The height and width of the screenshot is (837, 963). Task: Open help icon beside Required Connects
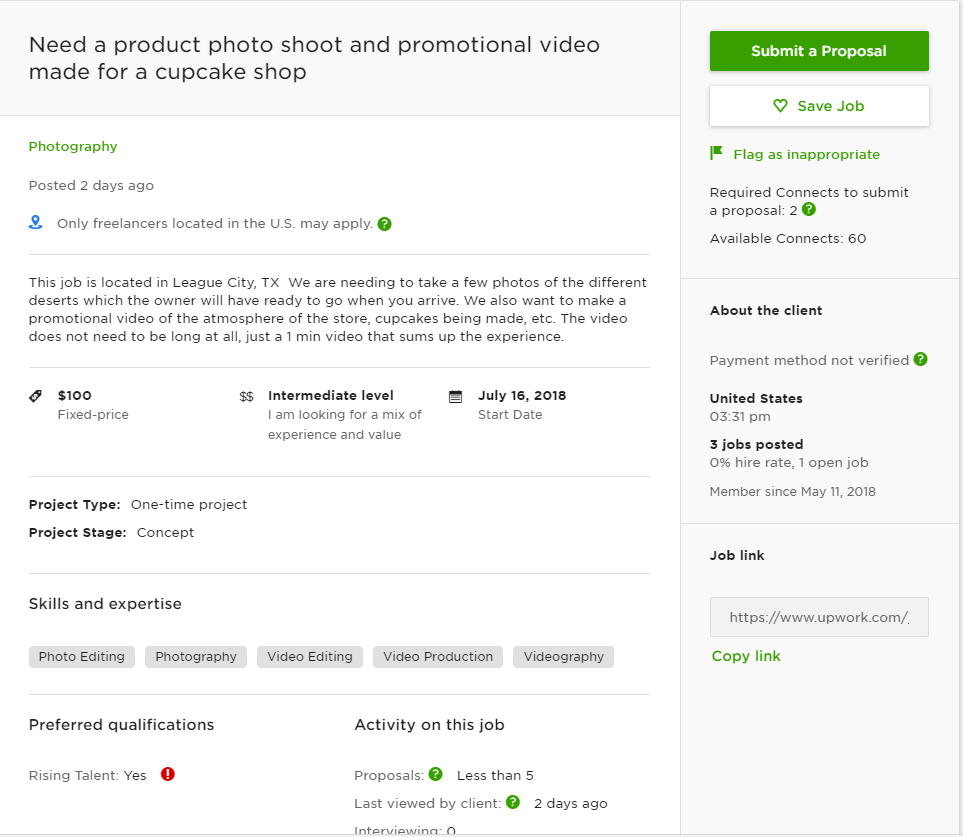[x=809, y=209]
